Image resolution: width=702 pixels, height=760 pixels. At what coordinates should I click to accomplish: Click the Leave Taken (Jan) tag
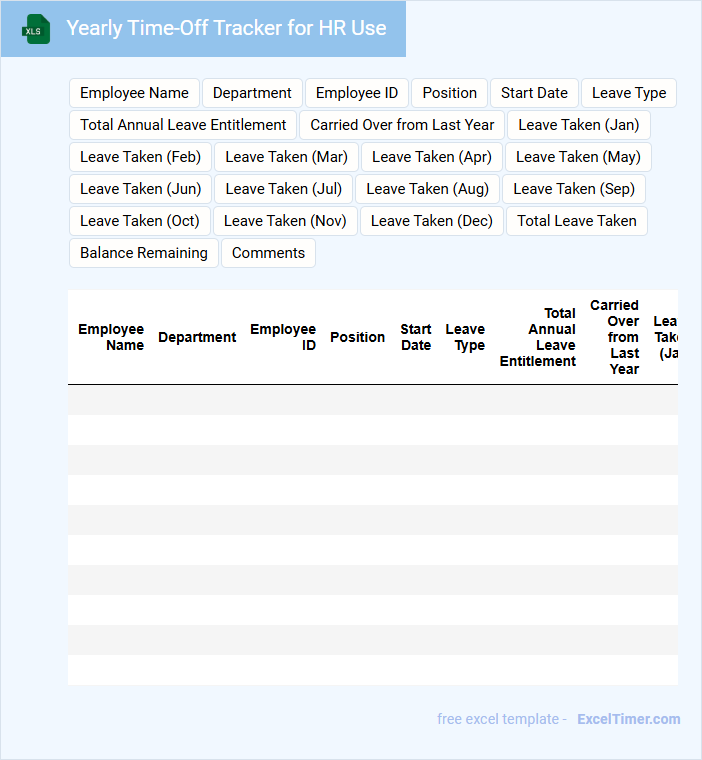(578, 125)
